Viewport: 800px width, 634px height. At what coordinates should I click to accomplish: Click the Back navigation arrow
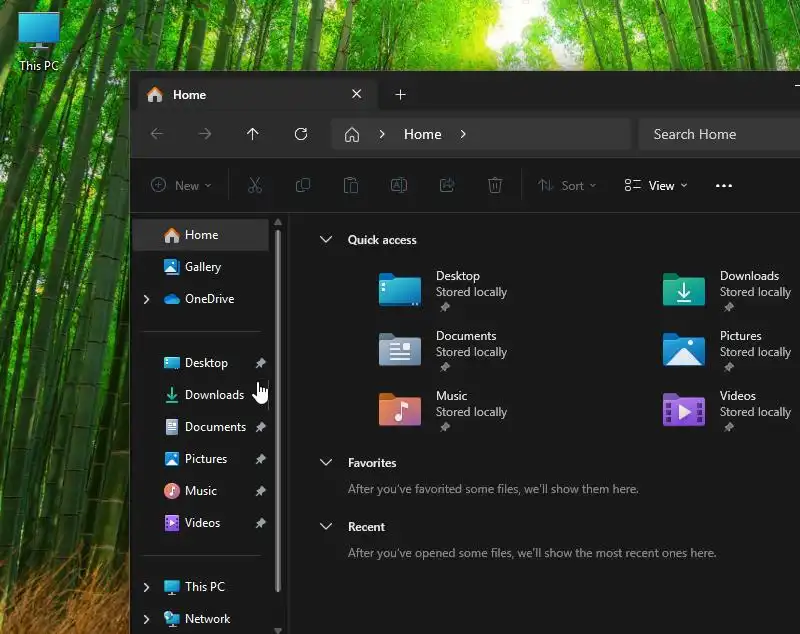[157, 134]
